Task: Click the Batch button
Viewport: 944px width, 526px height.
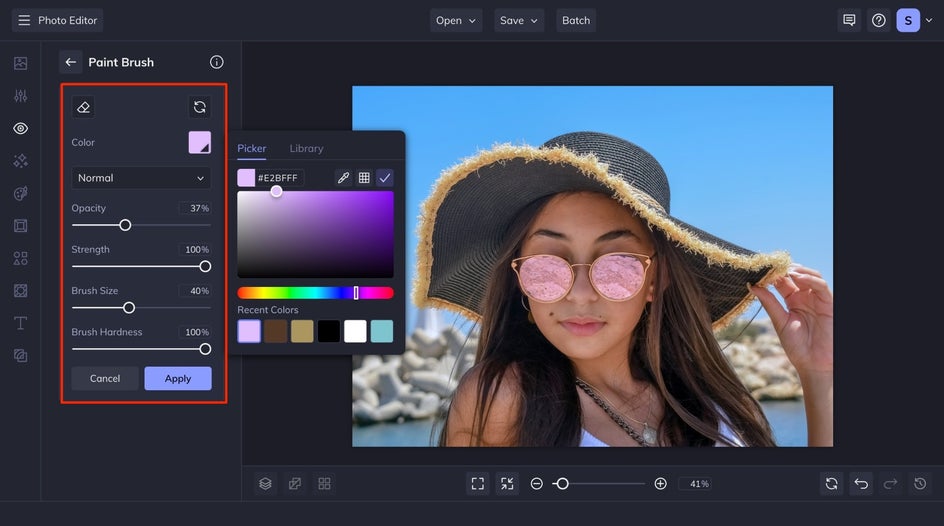Action: point(576,20)
